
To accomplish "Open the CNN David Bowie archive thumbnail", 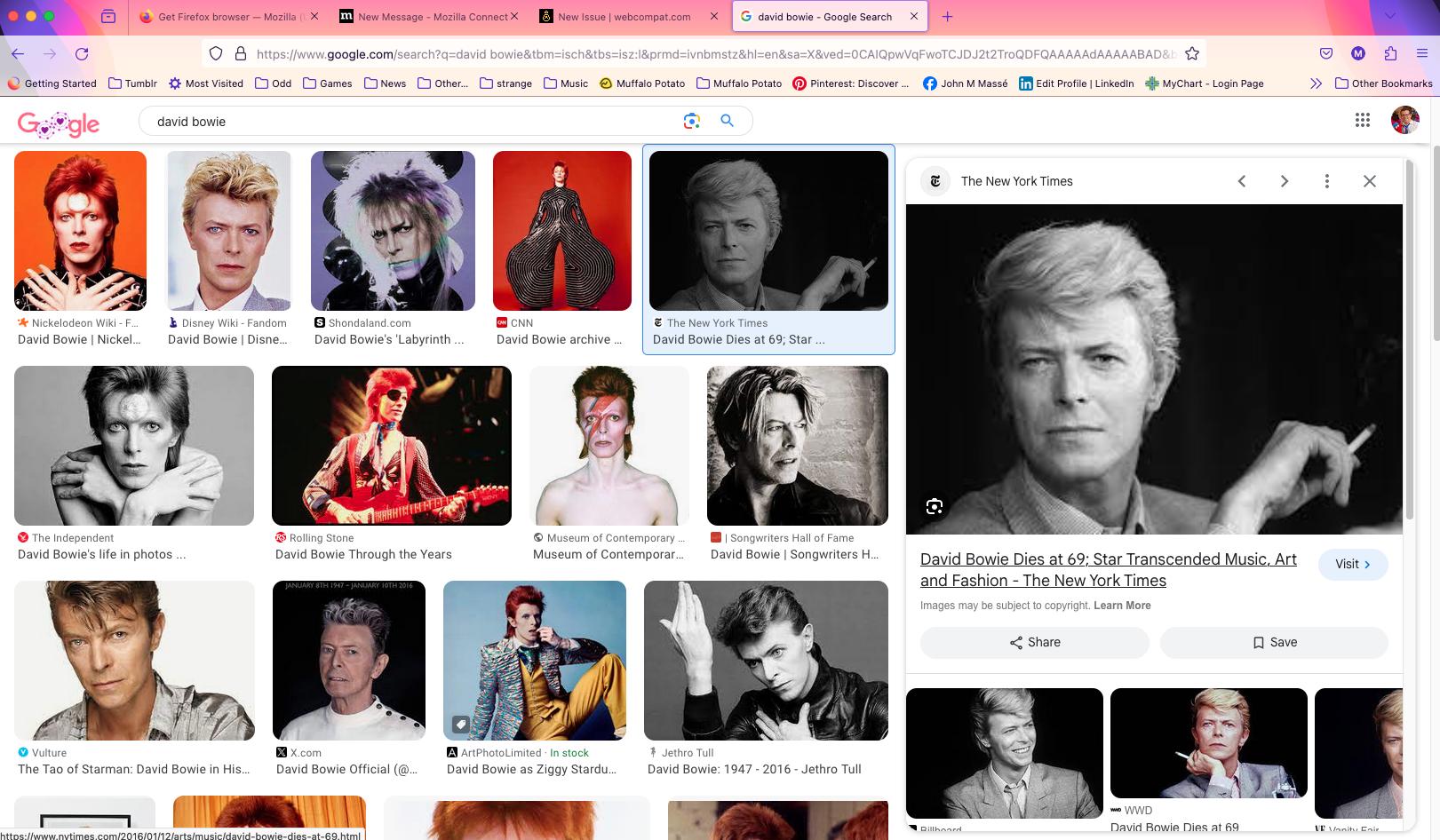I will coord(561,231).
